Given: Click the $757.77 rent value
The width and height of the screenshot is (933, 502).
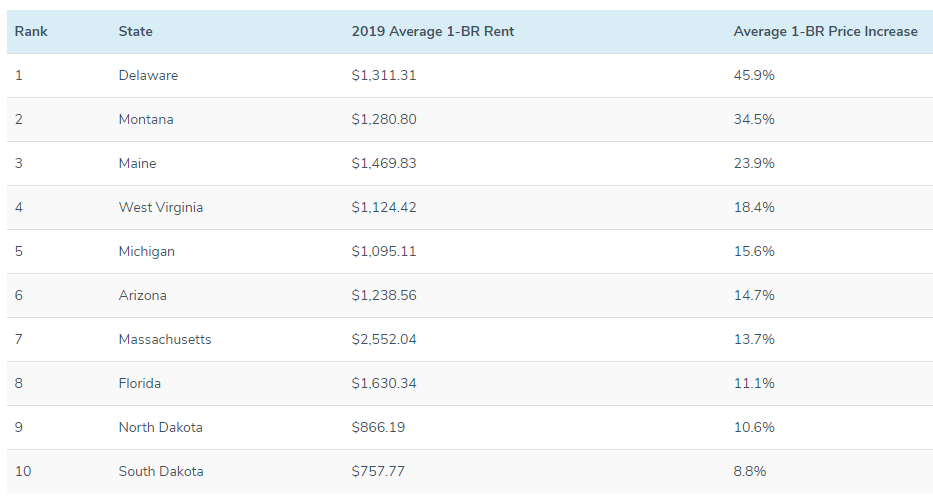Looking at the screenshot, I should coord(378,471).
